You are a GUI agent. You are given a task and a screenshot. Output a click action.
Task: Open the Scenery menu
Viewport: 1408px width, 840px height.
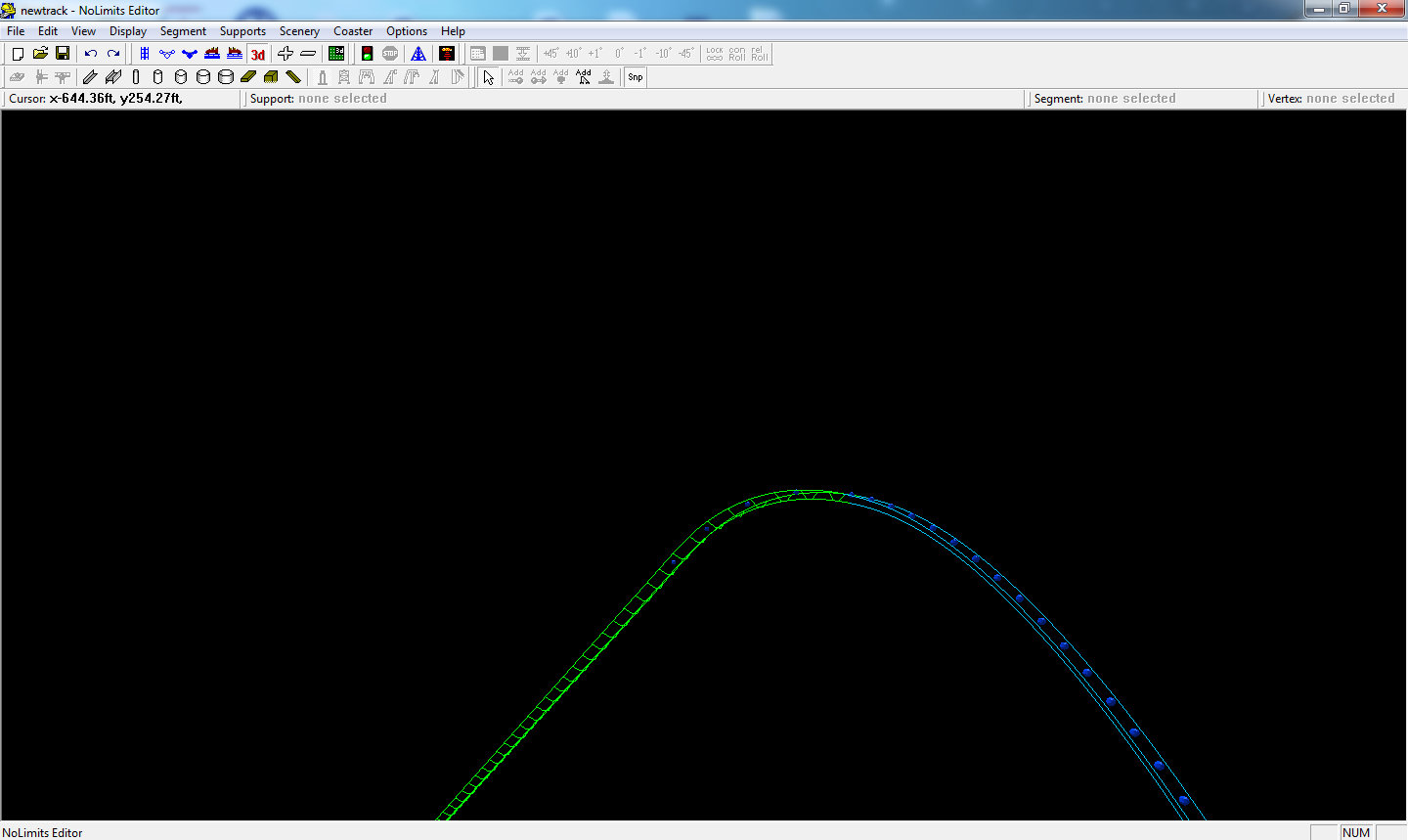coord(299,31)
